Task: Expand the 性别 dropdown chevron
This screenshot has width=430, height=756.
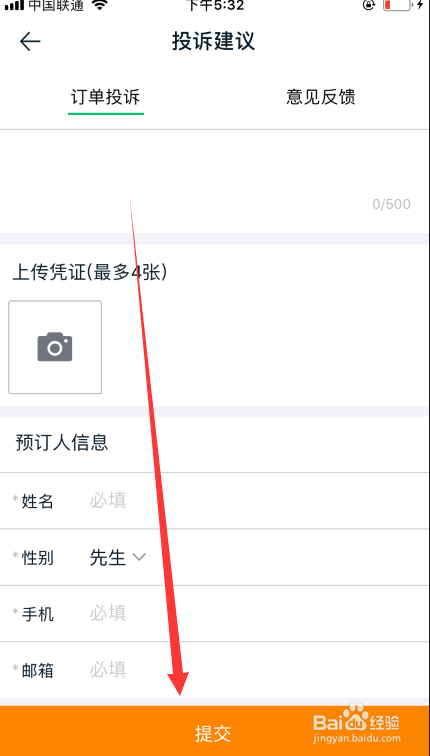Action: [x=139, y=557]
